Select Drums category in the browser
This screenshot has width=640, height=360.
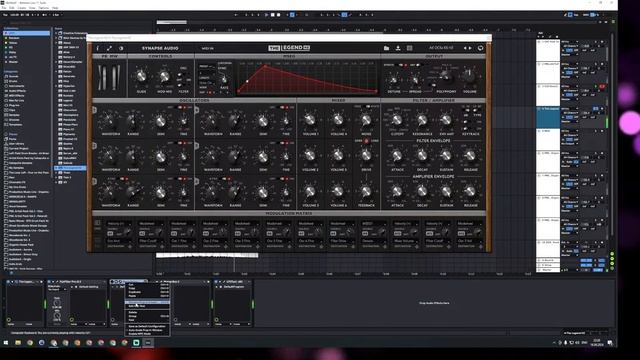pyautogui.click(x=13, y=81)
